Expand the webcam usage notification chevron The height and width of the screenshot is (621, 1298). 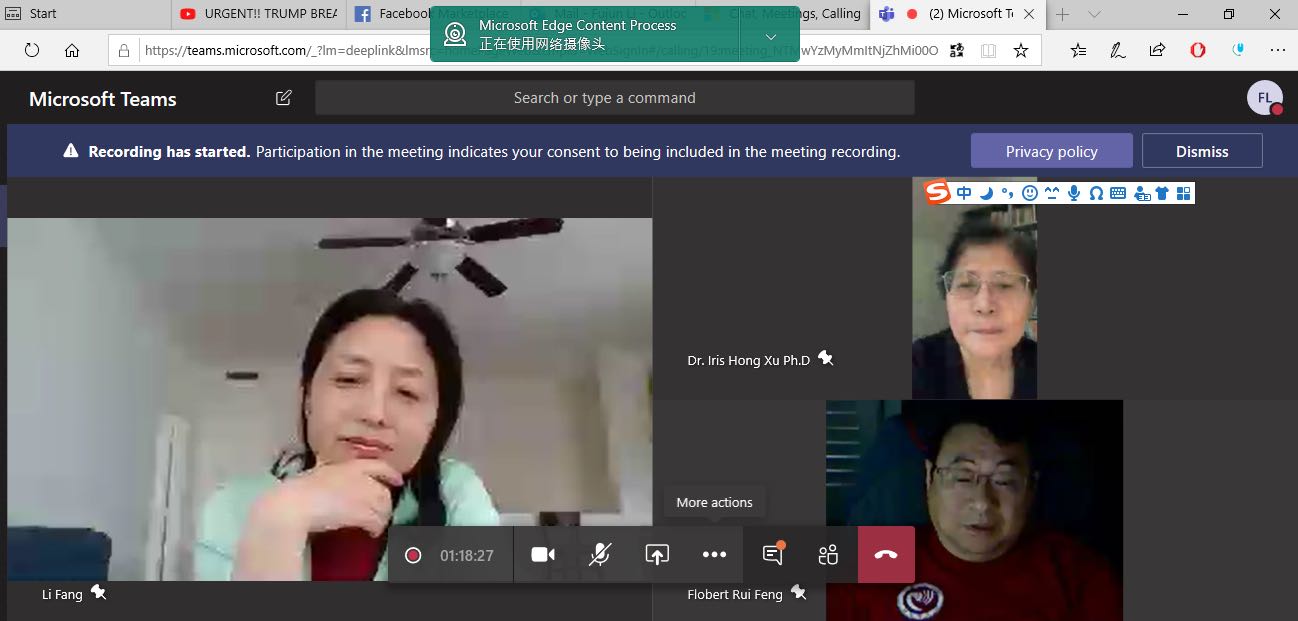click(x=770, y=37)
